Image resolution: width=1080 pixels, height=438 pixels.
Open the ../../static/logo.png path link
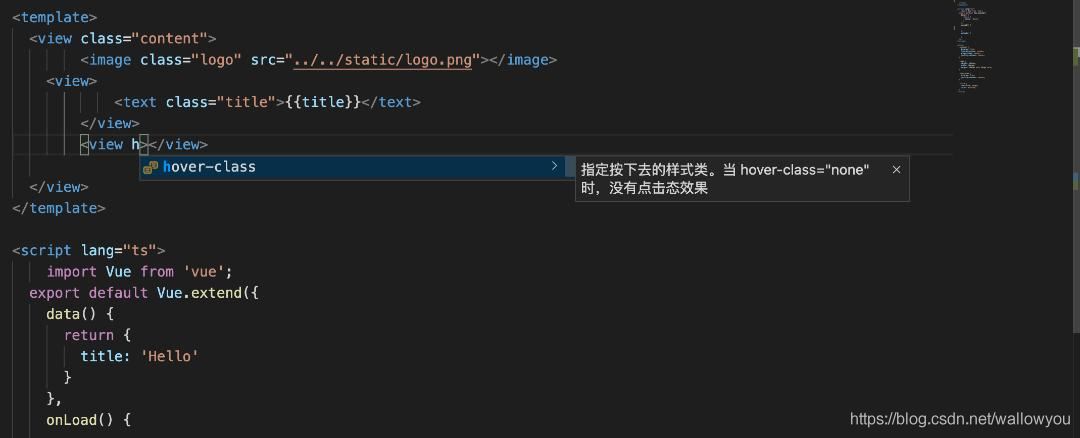(x=386, y=60)
